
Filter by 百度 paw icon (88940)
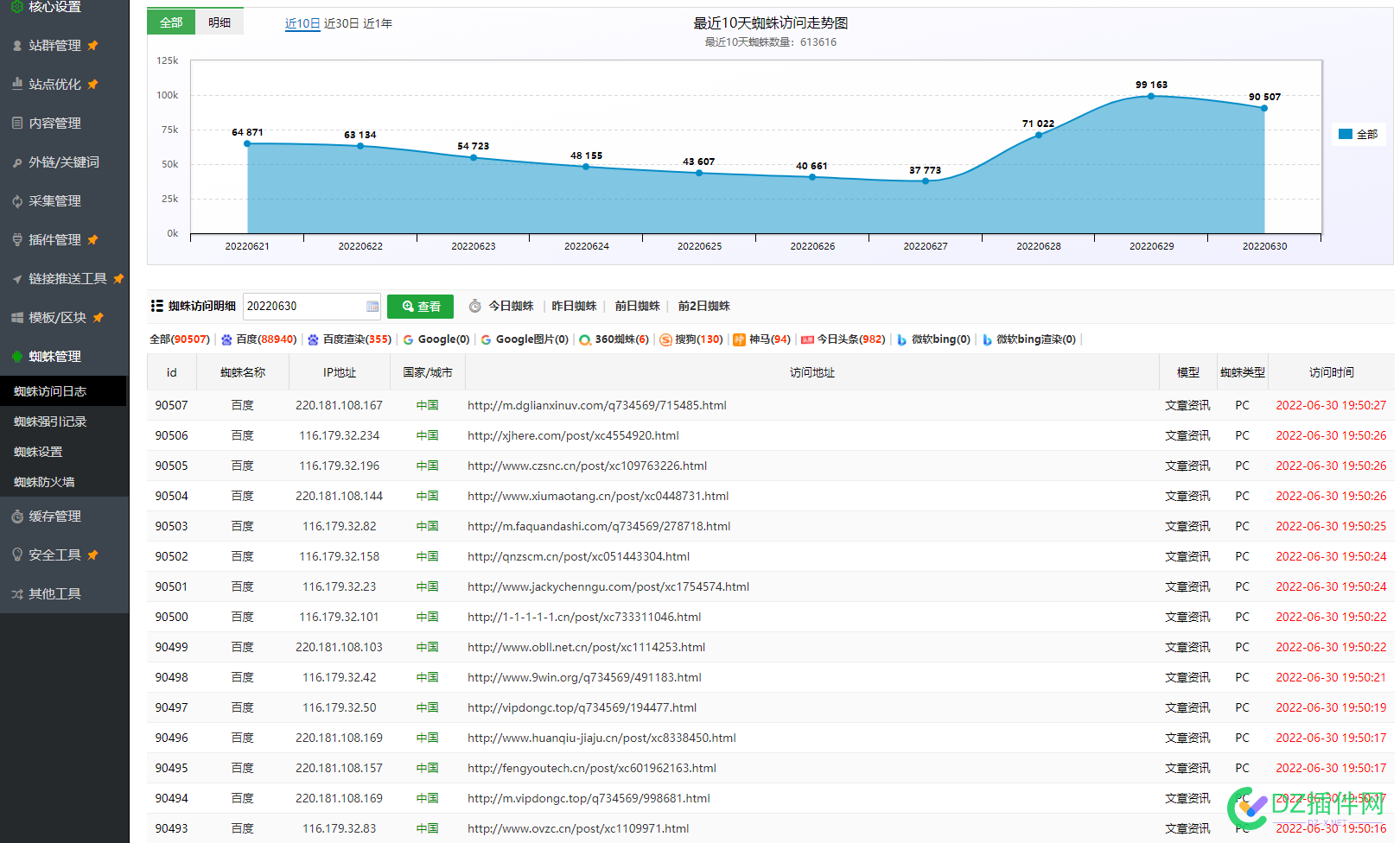pos(226,339)
